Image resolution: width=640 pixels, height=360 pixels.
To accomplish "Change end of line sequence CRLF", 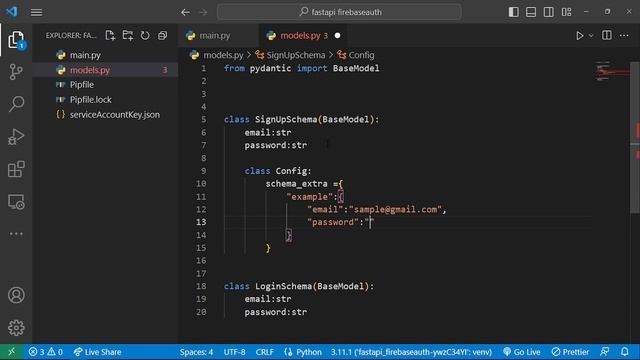I will click(x=264, y=352).
